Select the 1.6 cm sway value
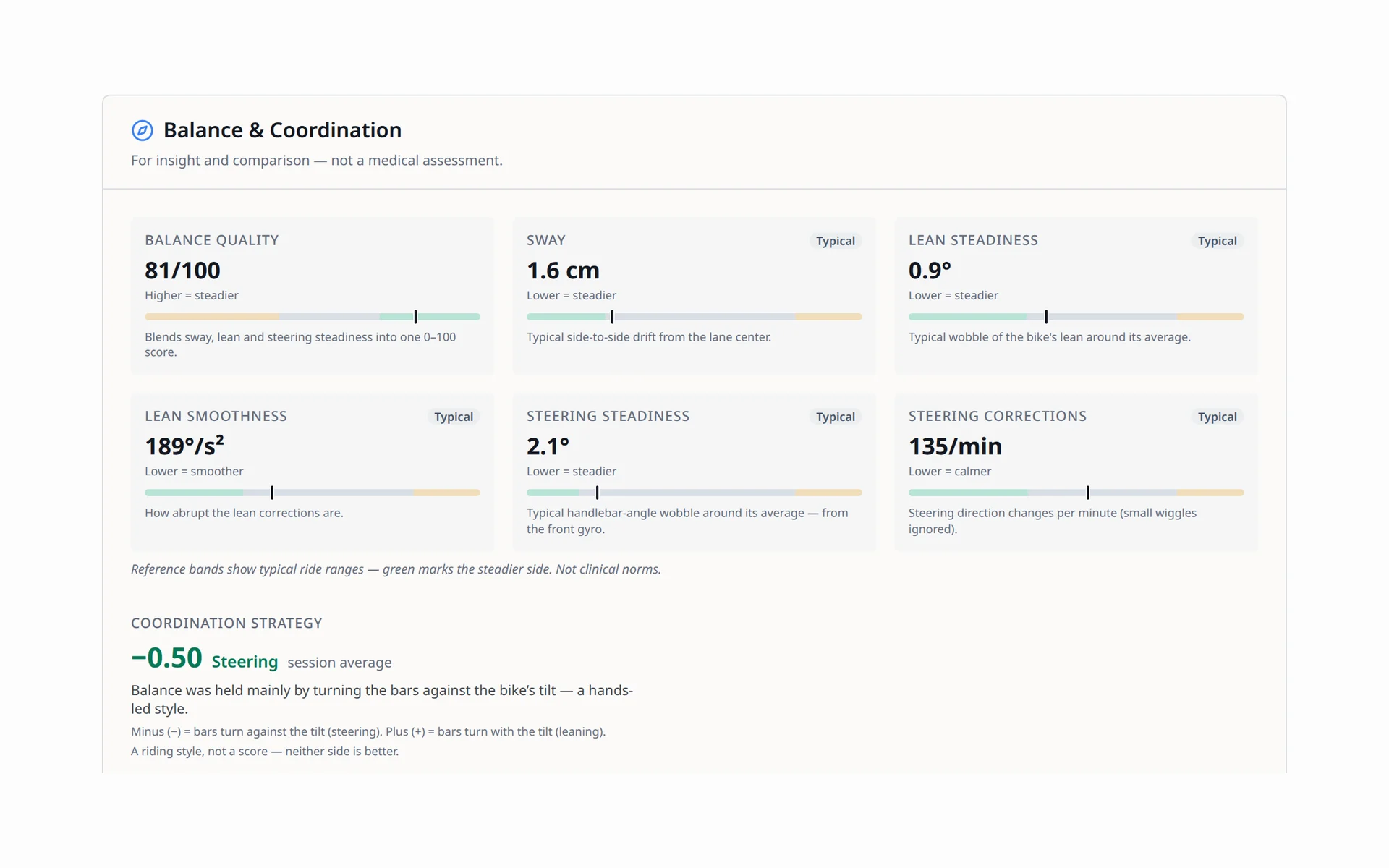This screenshot has height=868, width=1389. (x=563, y=271)
